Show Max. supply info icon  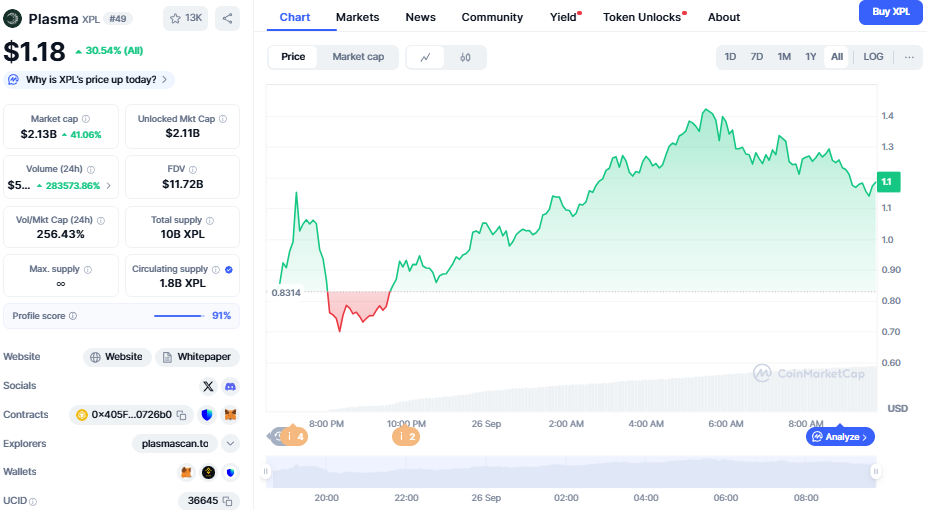click(88, 269)
